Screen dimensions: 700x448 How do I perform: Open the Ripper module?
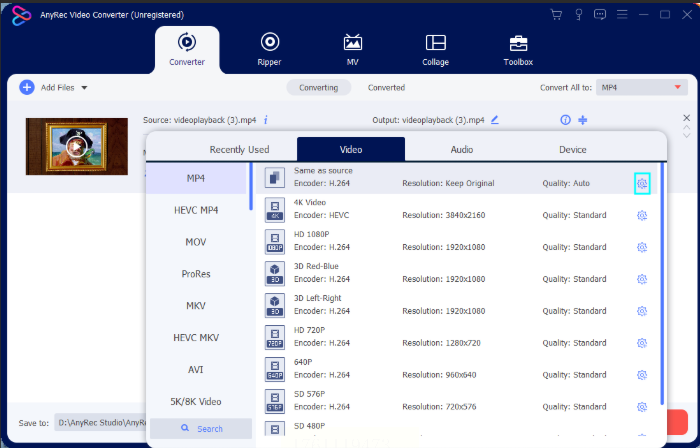pyautogui.click(x=269, y=49)
